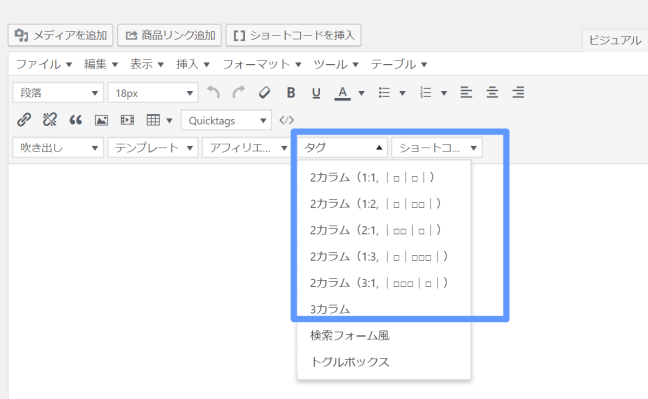Switch to the ビジュアル tab

pos(615,40)
